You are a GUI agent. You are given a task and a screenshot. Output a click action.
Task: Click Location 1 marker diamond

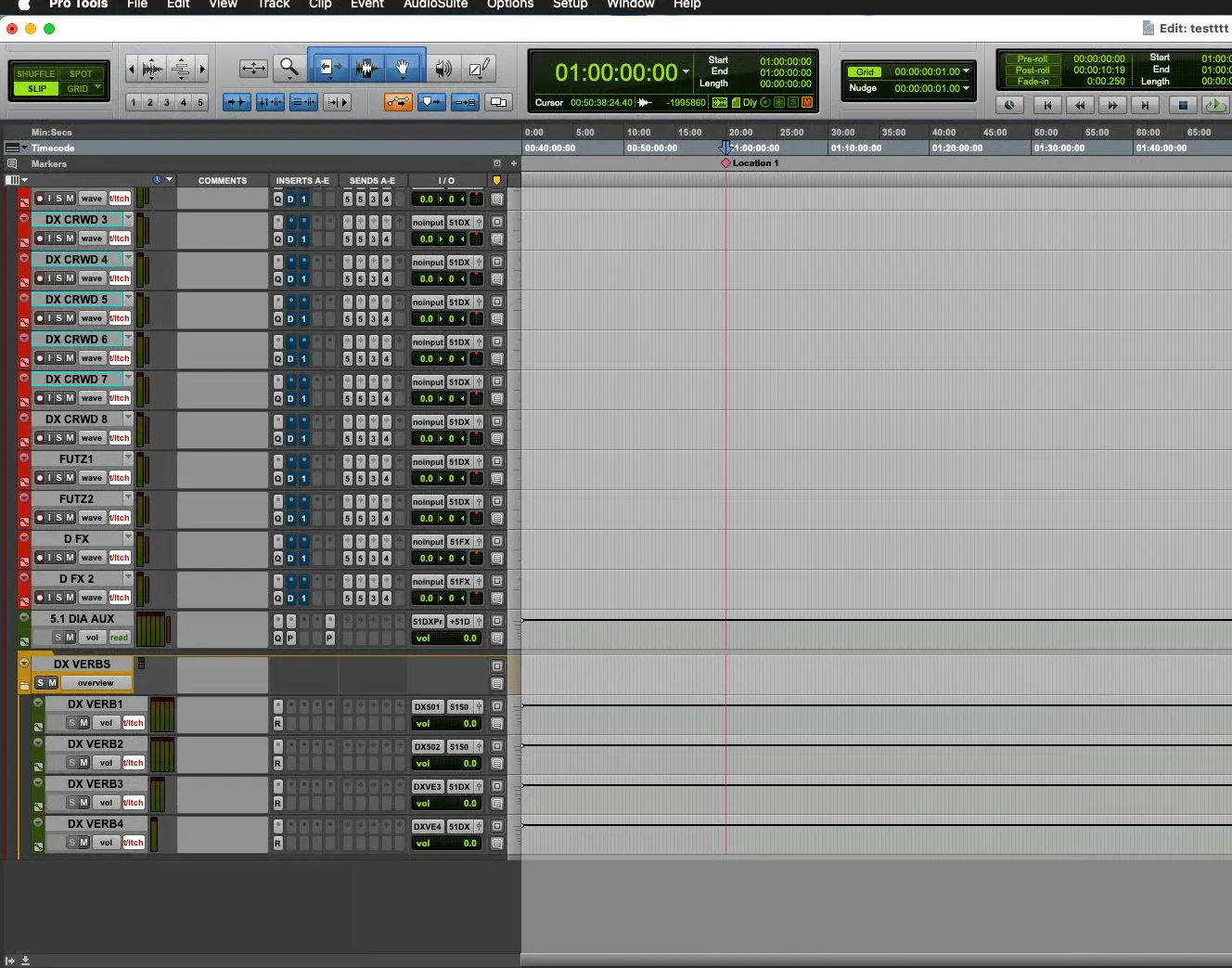point(725,163)
